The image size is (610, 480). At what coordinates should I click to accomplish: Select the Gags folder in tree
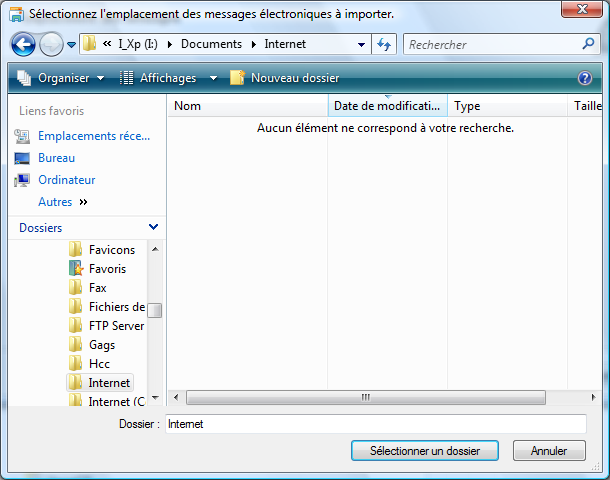coord(102,345)
